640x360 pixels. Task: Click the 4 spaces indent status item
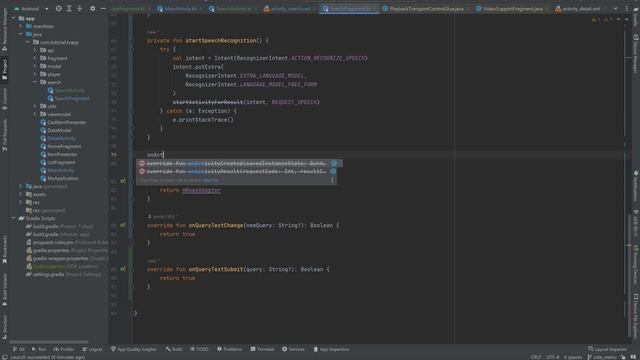pyautogui.click(x=573, y=357)
